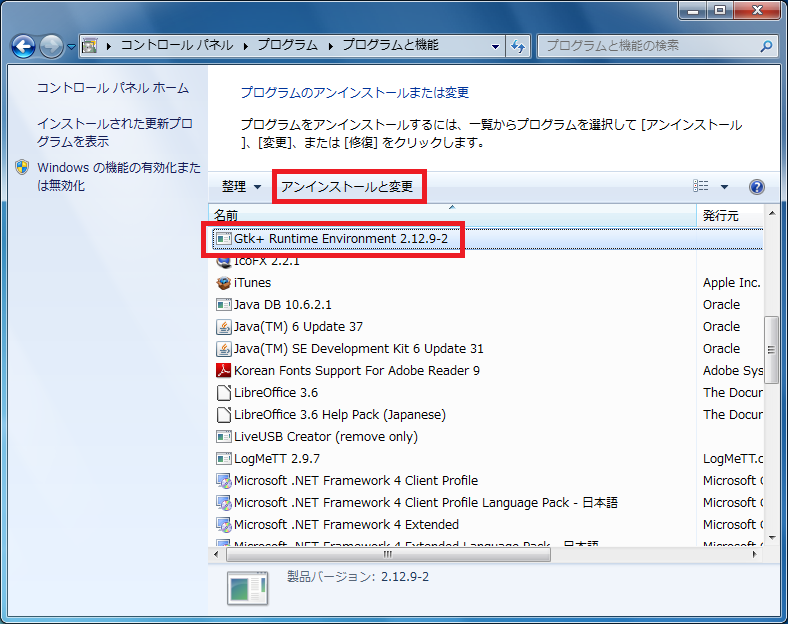Click the Java(TM) 6 Update 37 icon
788x624 pixels.
coord(224,327)
